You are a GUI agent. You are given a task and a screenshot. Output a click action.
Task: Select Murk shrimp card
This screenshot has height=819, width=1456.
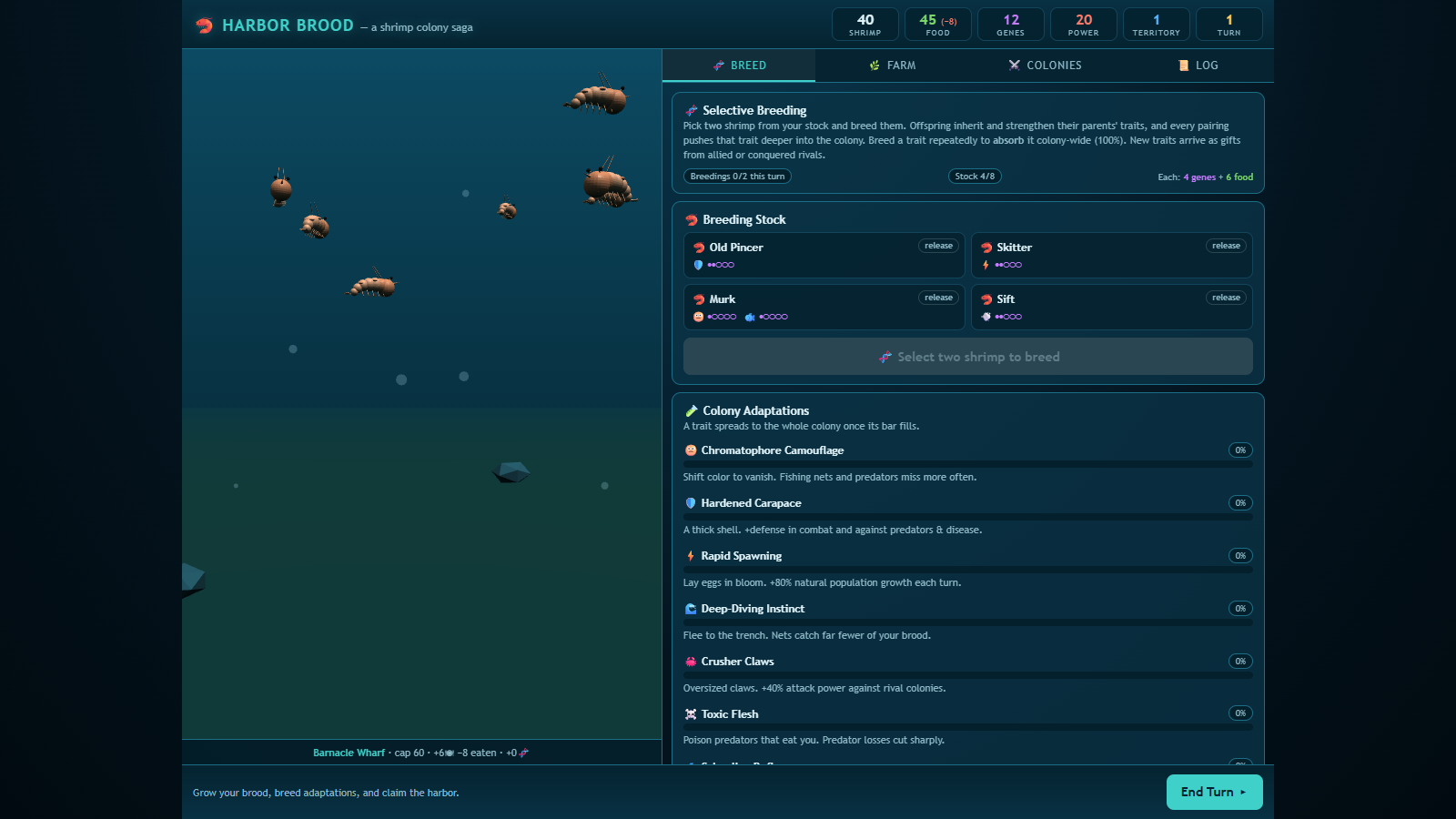(x=824, y=308)
